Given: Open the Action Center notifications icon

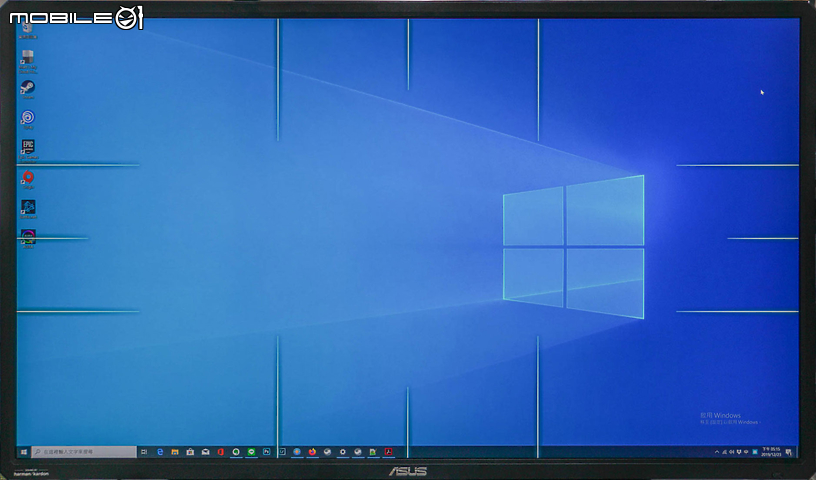Looking at the screenshot, I should point(789,452).
